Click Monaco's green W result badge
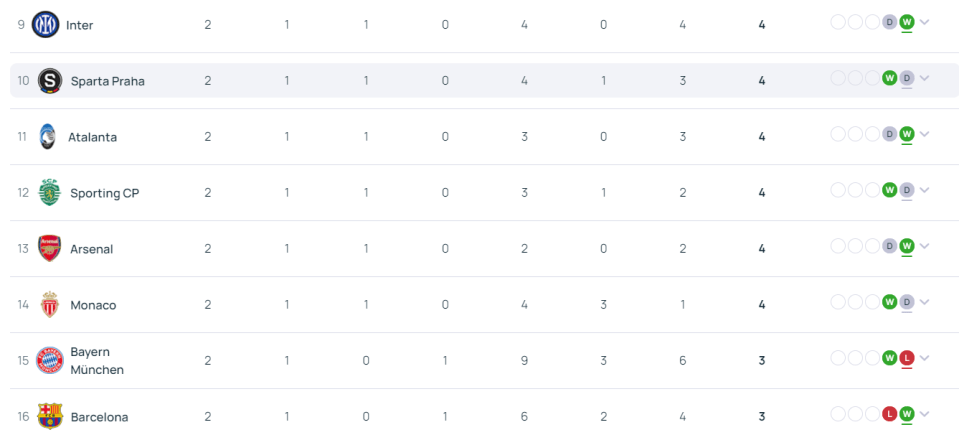The width and height of the screenshot is (959, 435). (889, 302)
